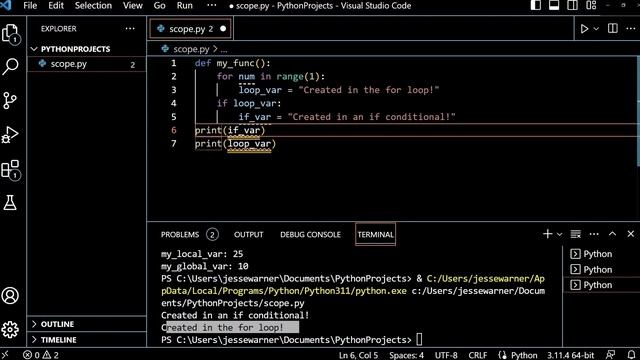Open notifications bell icon
Screen dimensions: 640x360
(x=631, y=355)
